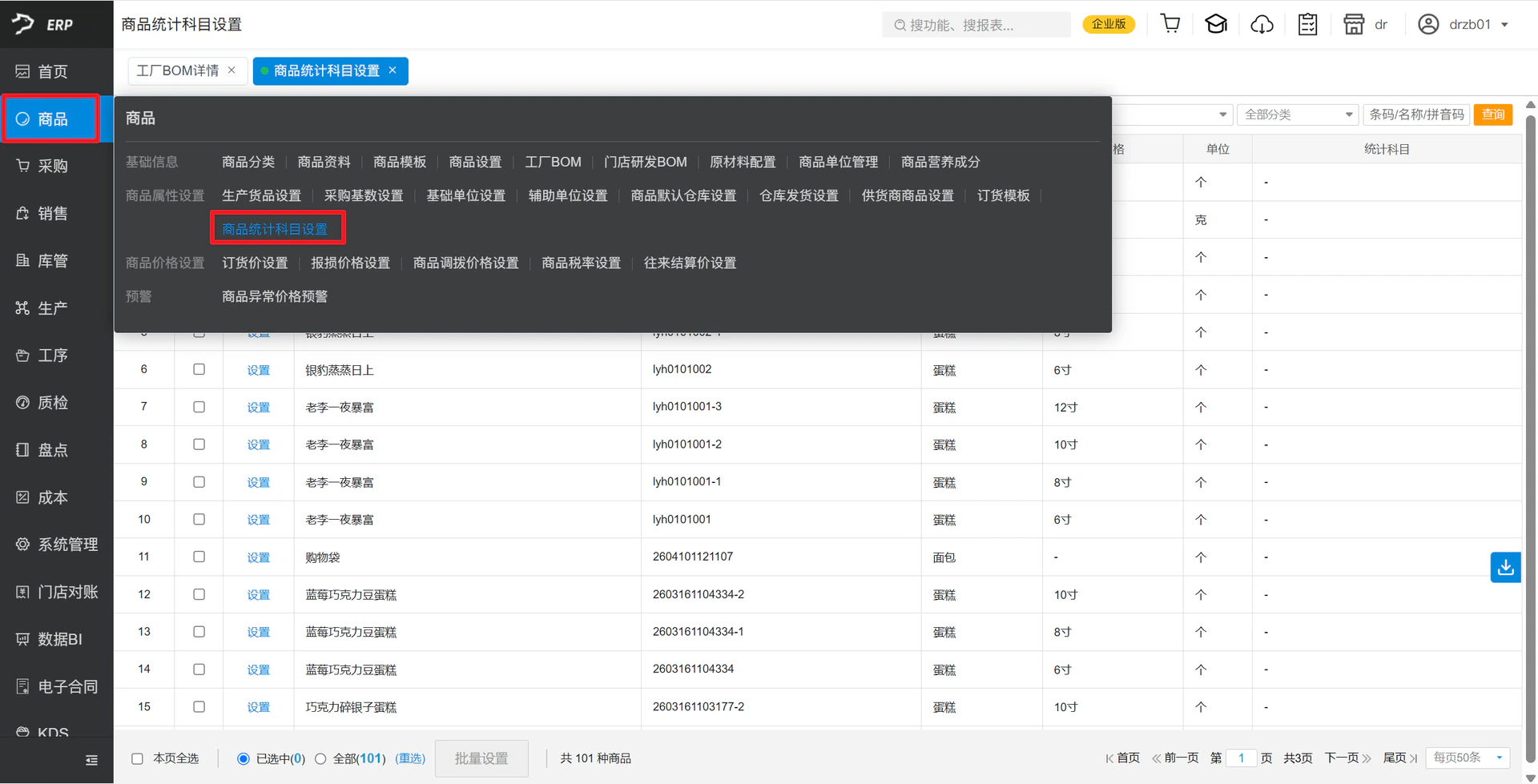The width and height of the screenshot is (1538, 784).
Task: Click the graduation cap training icon
Action: click(1216, 24)
